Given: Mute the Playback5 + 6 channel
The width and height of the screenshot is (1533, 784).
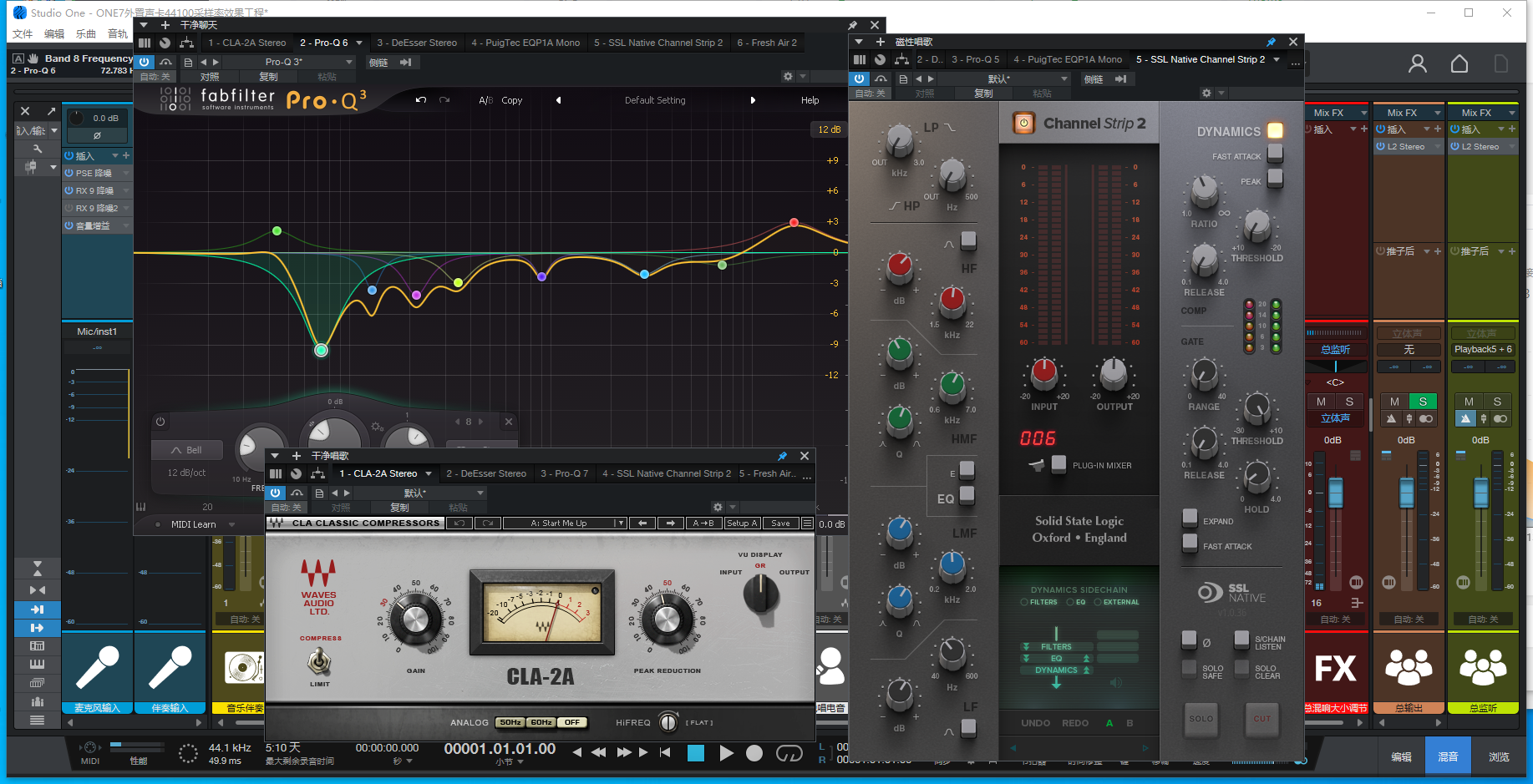Looking at the screenshot, I should point(1469,402).
